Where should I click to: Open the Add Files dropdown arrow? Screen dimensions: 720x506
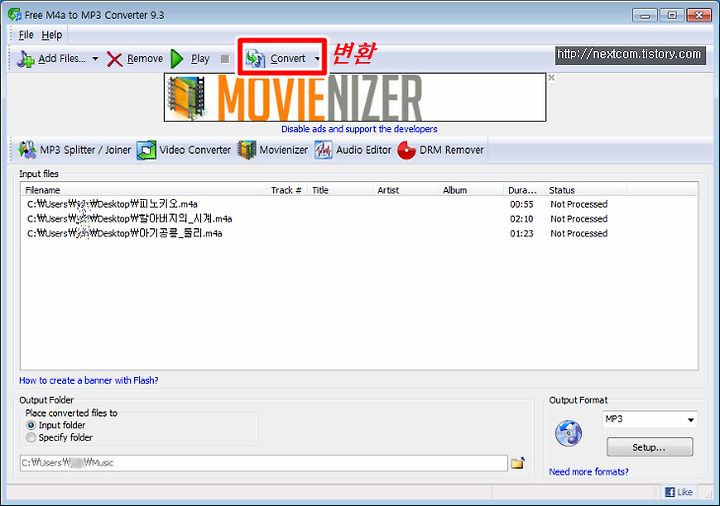95,59
